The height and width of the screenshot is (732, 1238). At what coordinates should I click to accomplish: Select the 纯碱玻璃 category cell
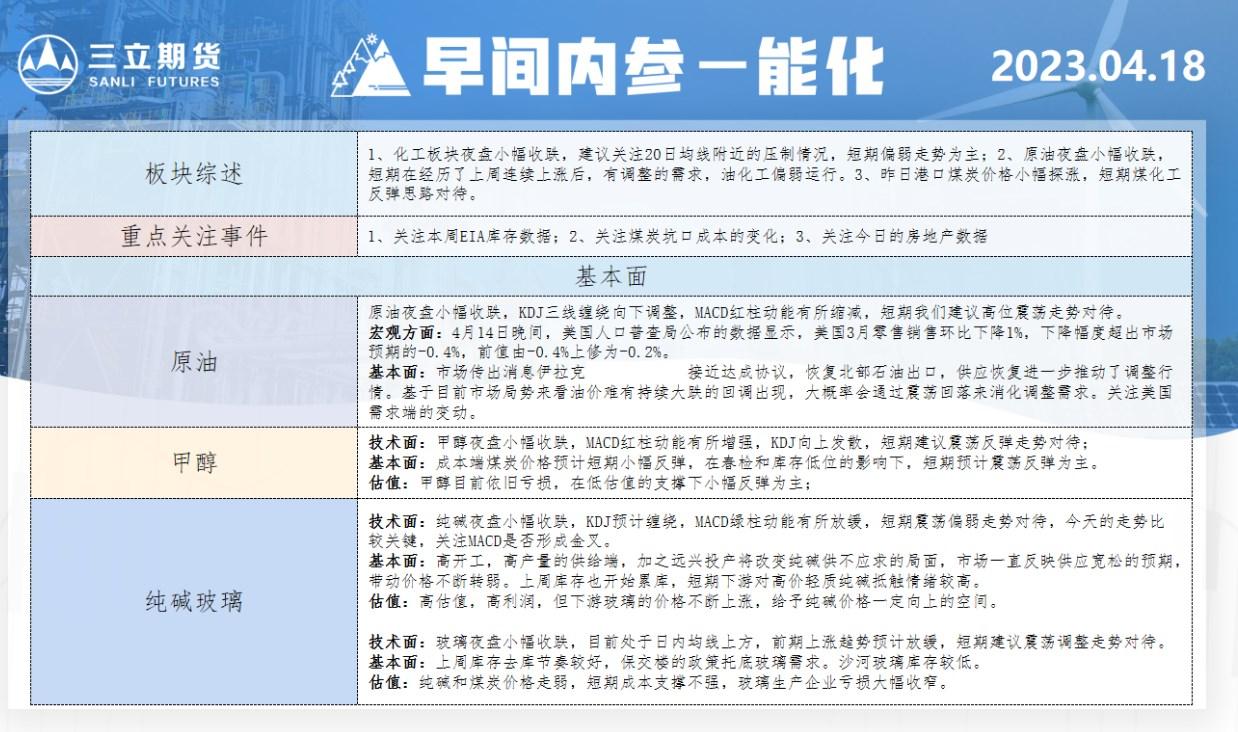tap(194, 602)
